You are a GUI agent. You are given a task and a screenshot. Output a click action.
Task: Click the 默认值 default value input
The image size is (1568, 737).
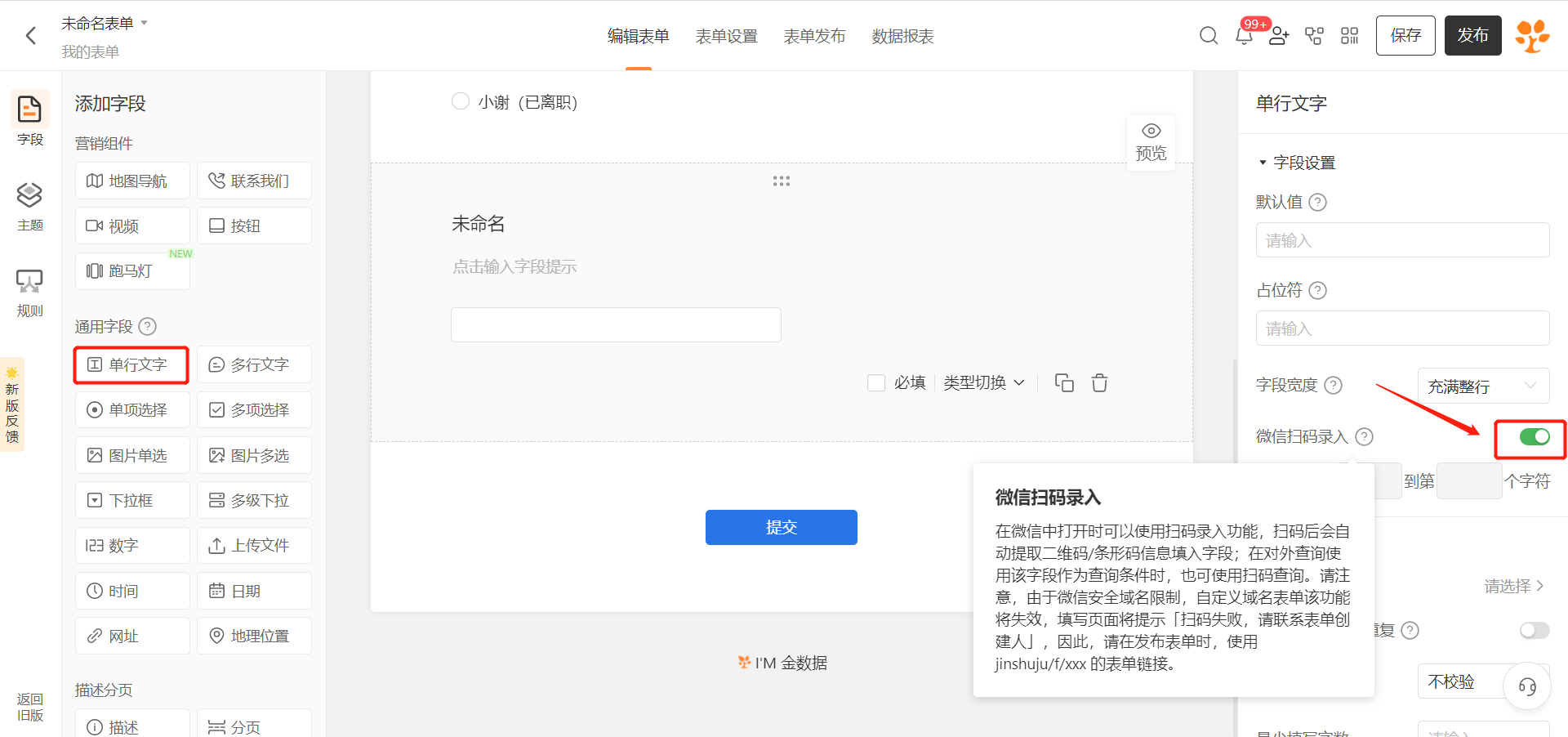(1402, 240)
